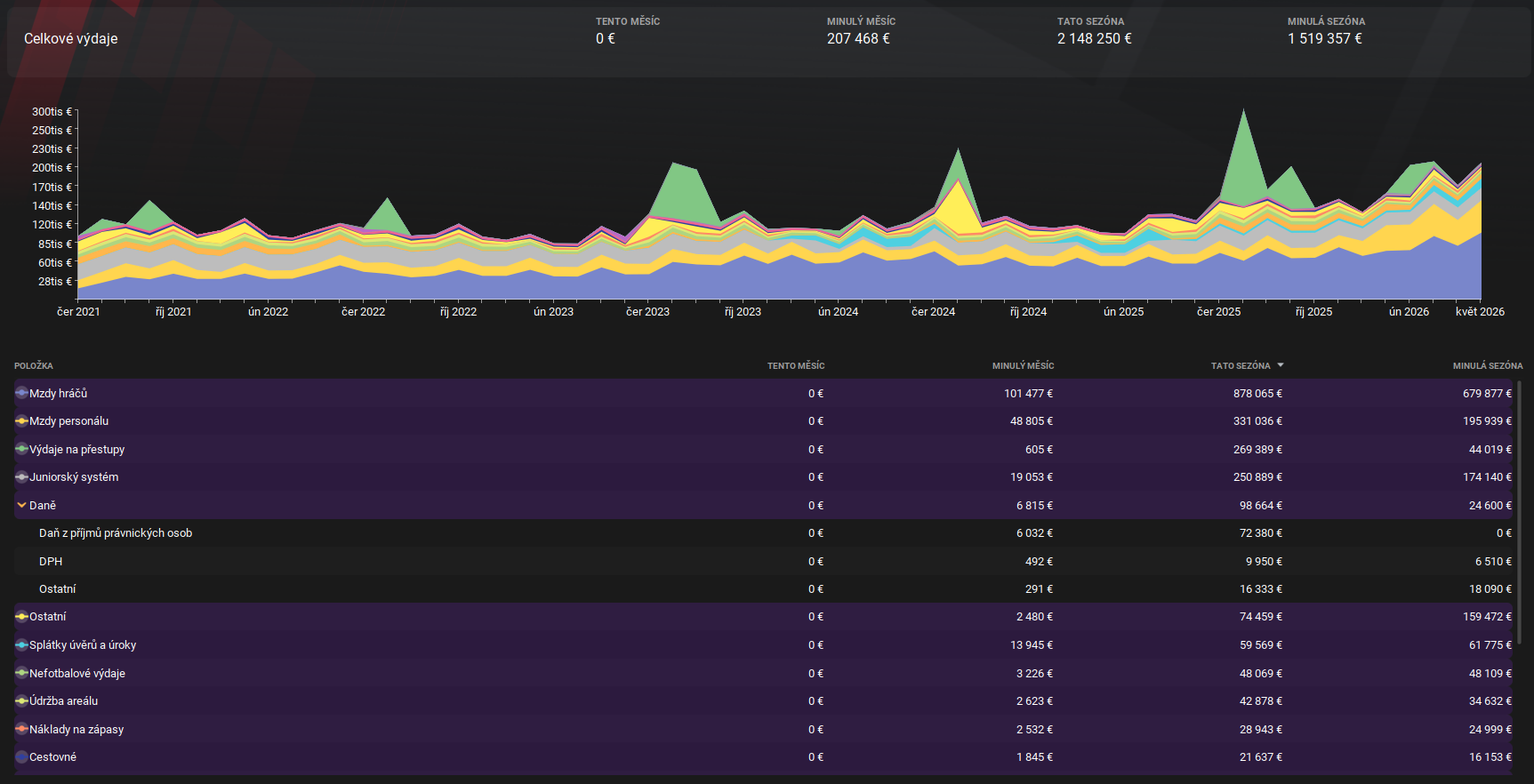Toggle the Náklady na zápasy series icon

21,729
